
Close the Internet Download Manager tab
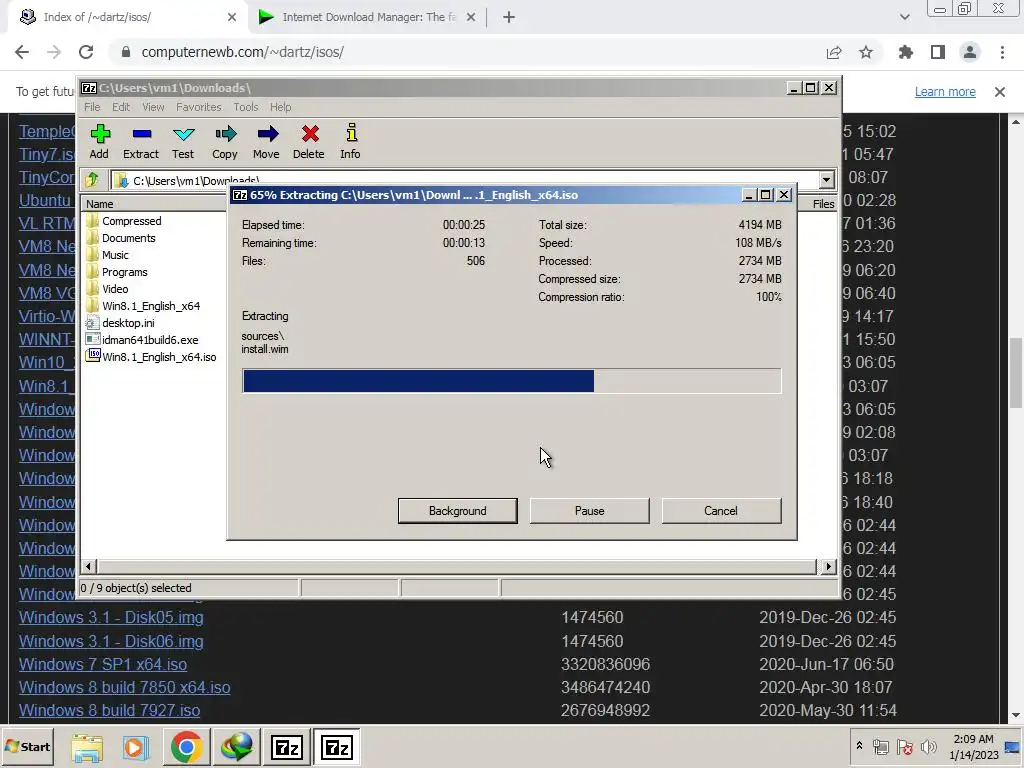pos(471,18)
